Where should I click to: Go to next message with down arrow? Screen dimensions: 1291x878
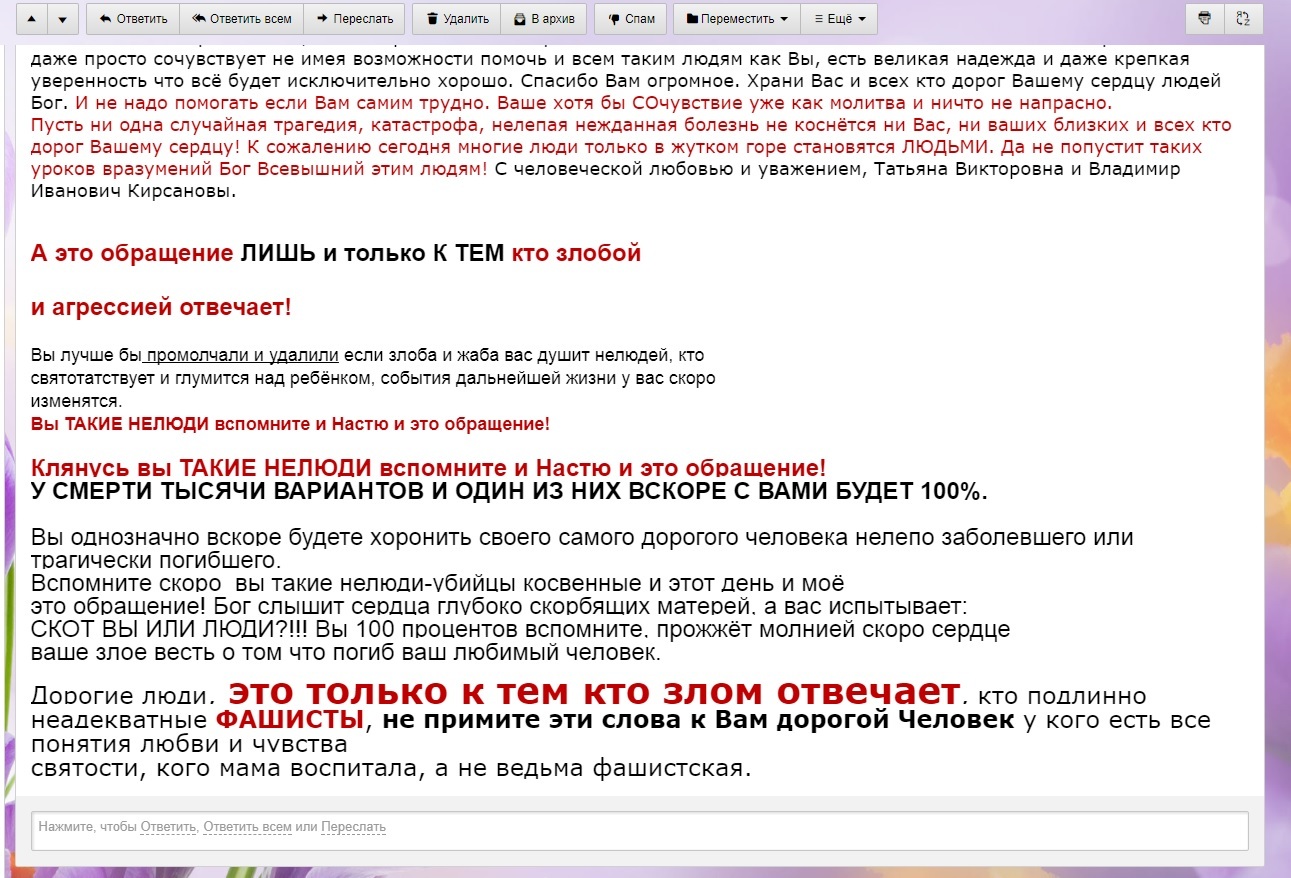62,19
